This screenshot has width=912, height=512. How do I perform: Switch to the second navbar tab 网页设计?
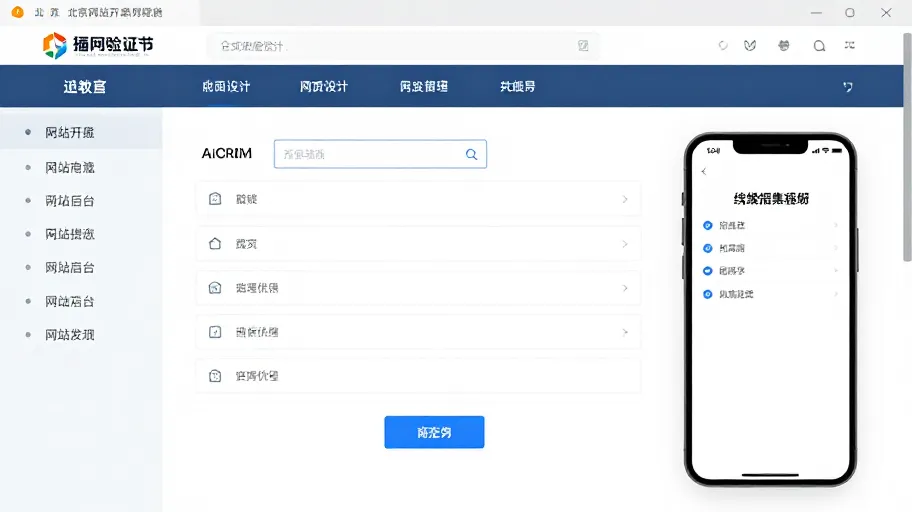324,87
